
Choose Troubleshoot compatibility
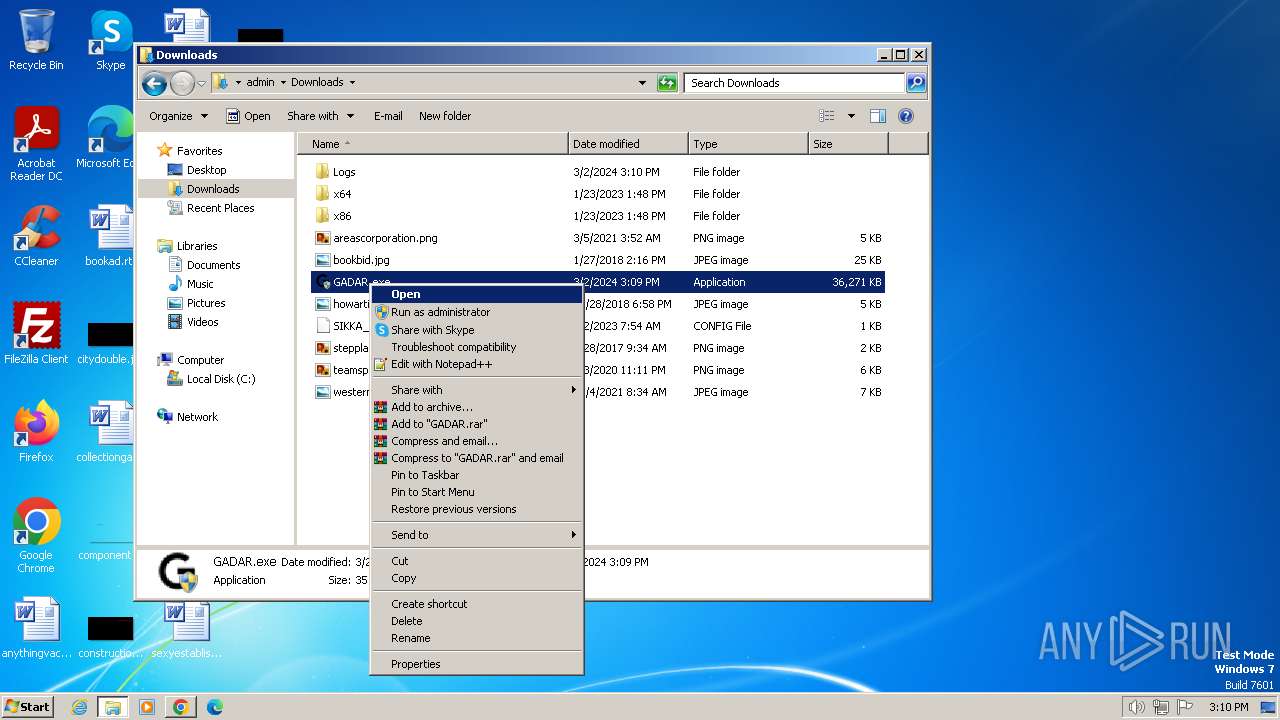(x=476, y=347)
